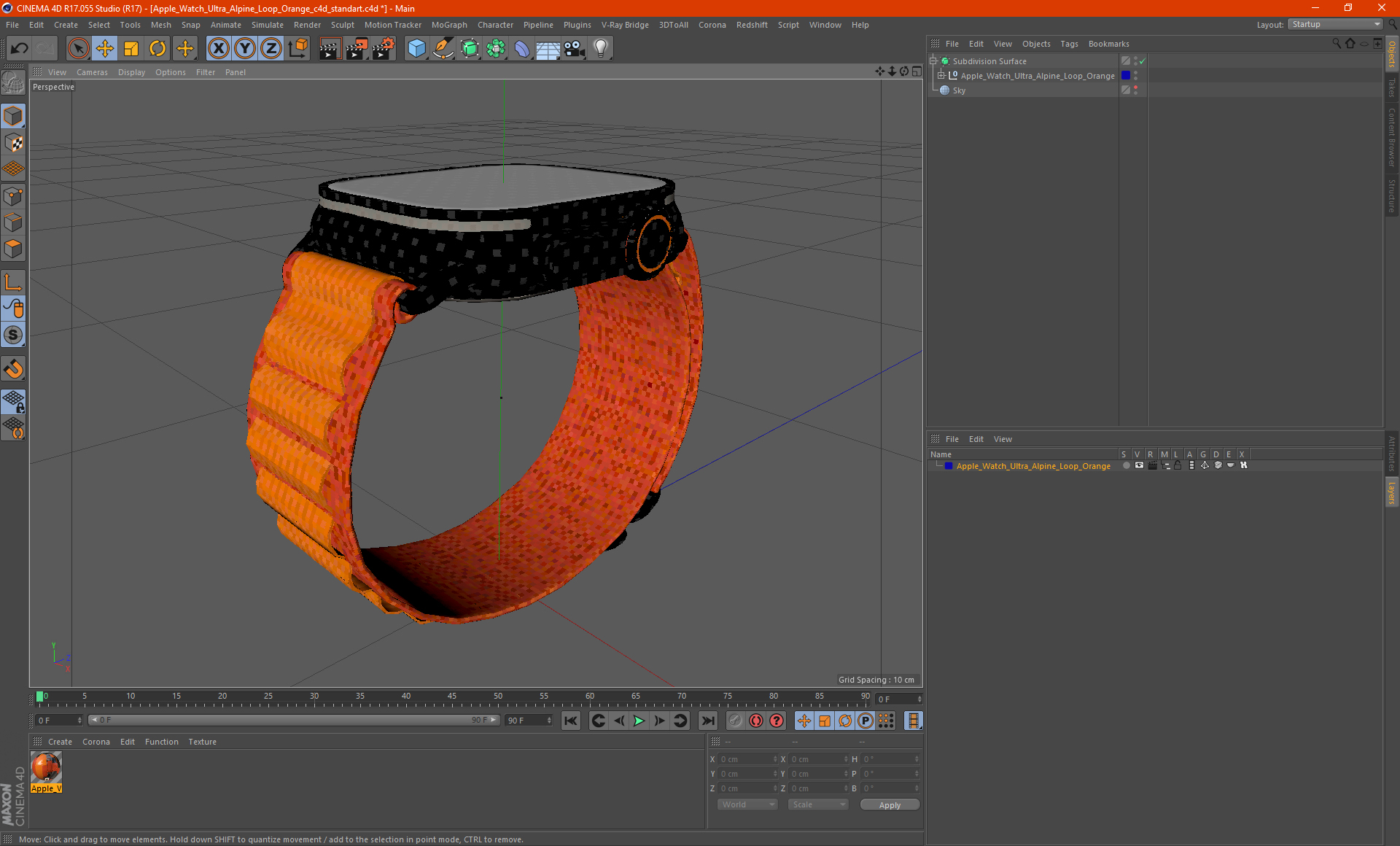
Task: Add a Light object
Action: (x=600, y=48)
